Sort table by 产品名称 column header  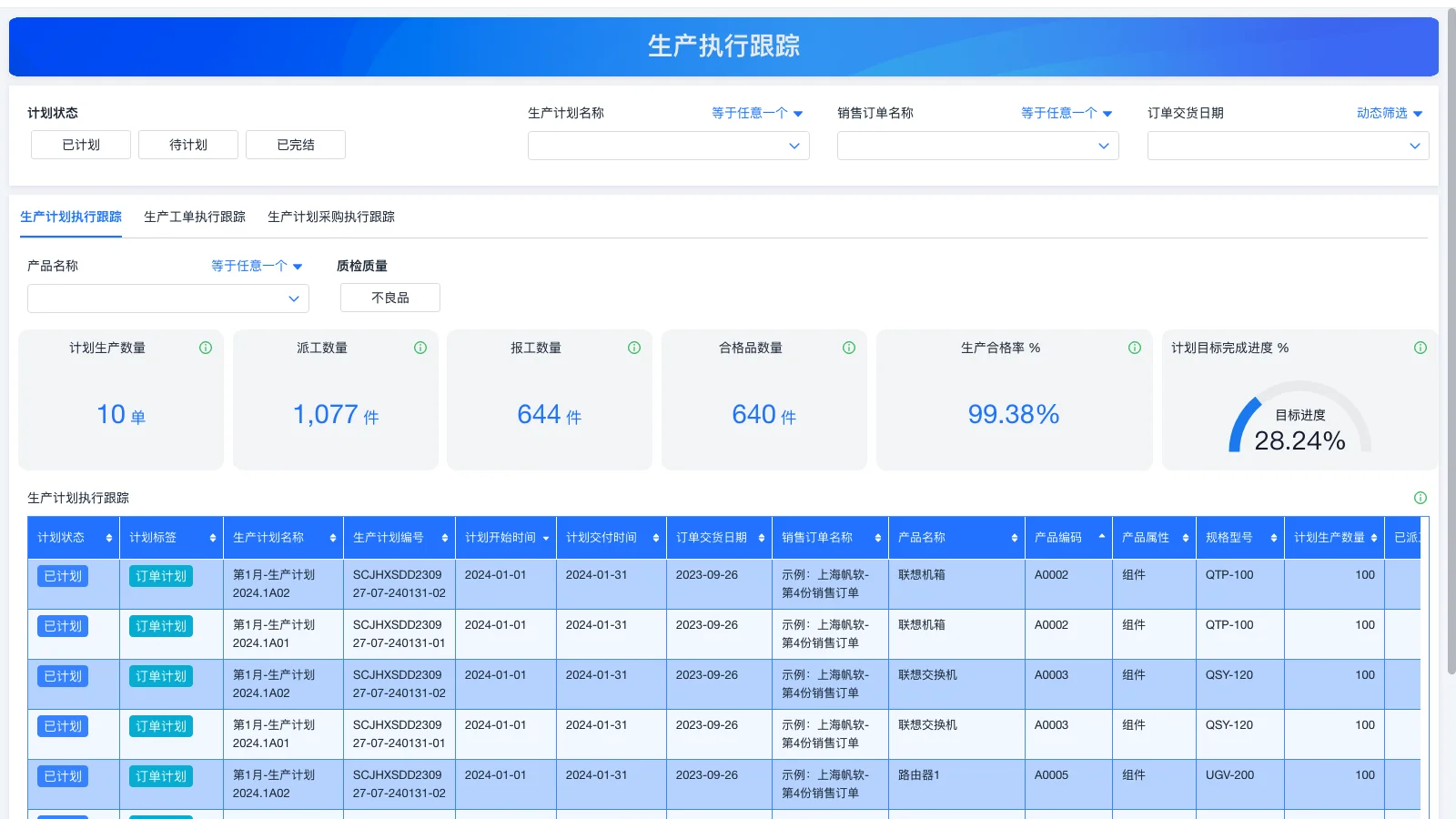click(x=1015, y=538)
